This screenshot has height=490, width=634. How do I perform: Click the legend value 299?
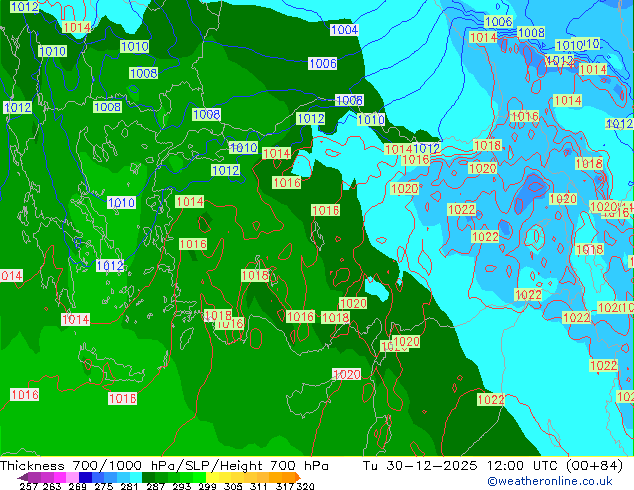point(207,486)
